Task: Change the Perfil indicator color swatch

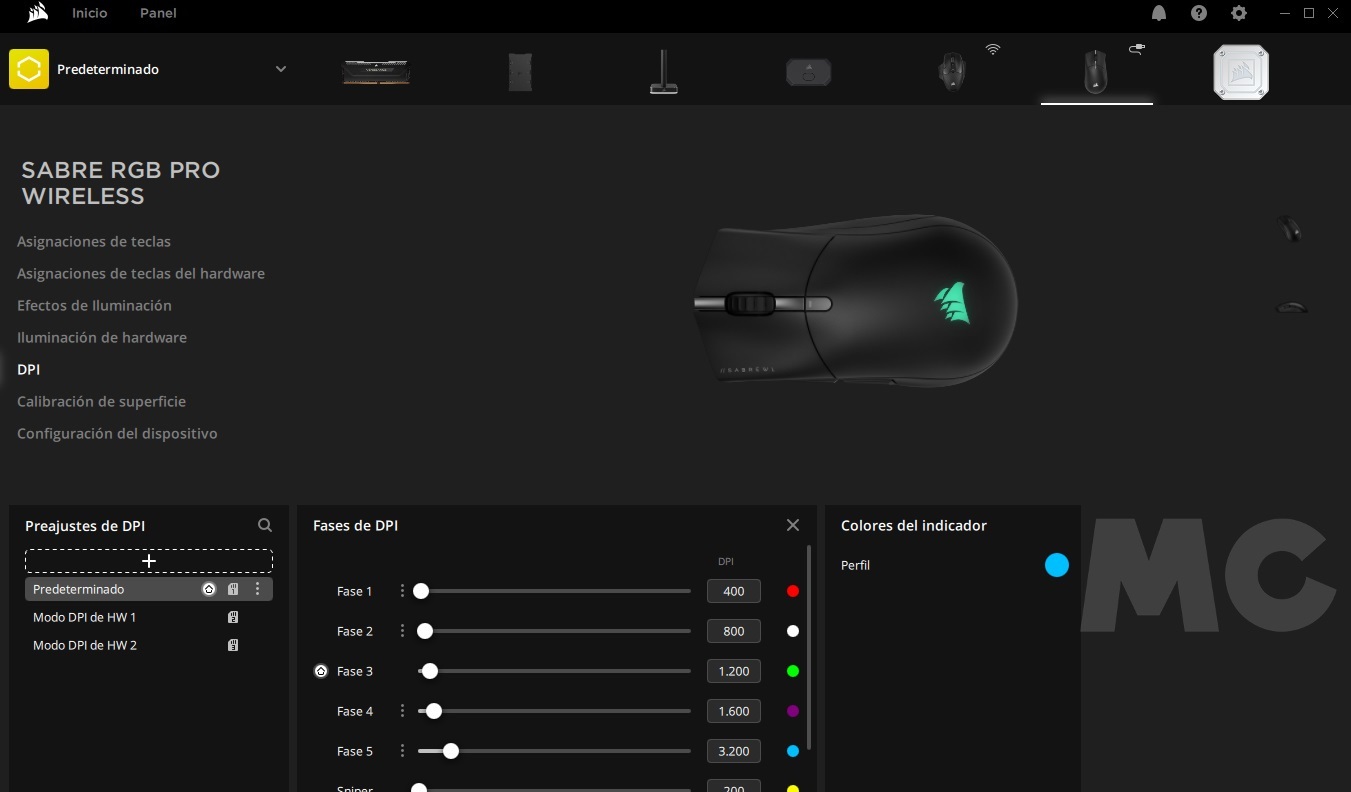Action: [1056, 565]
